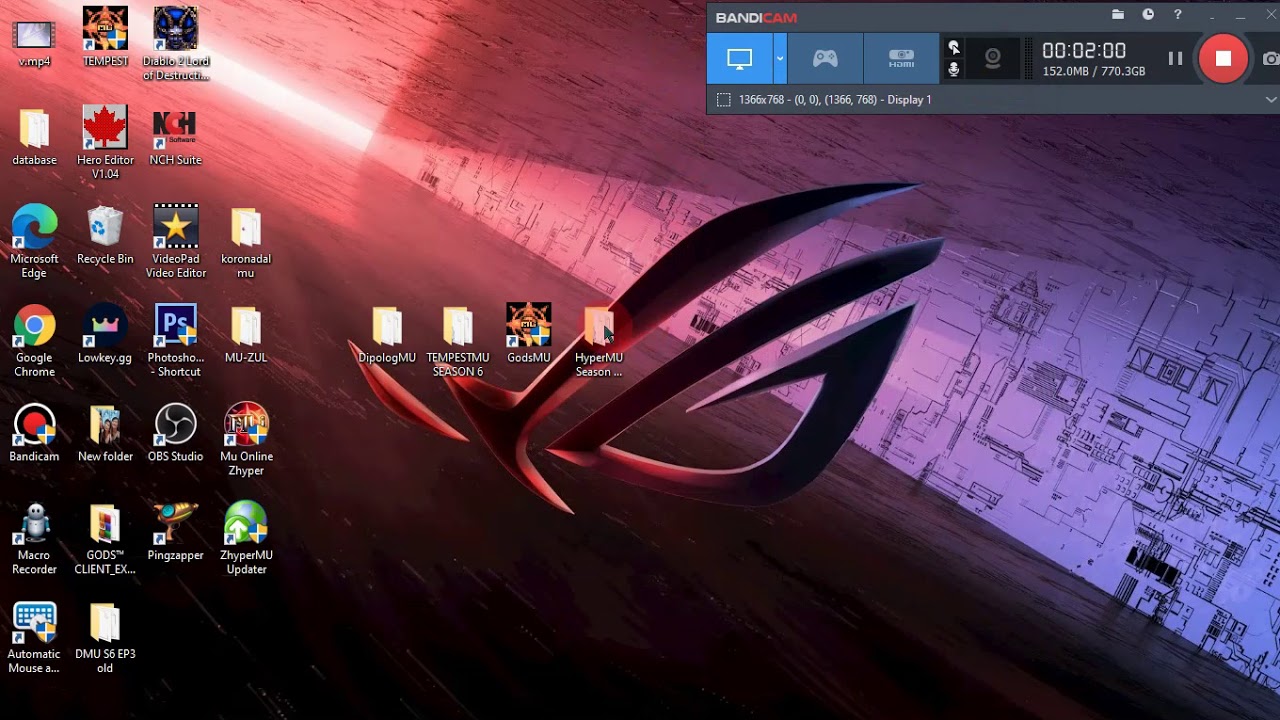Screen dimensions: 1280x720
Task: Select the Hero Editor V1.04 shortcut
Action: (105, 143)
